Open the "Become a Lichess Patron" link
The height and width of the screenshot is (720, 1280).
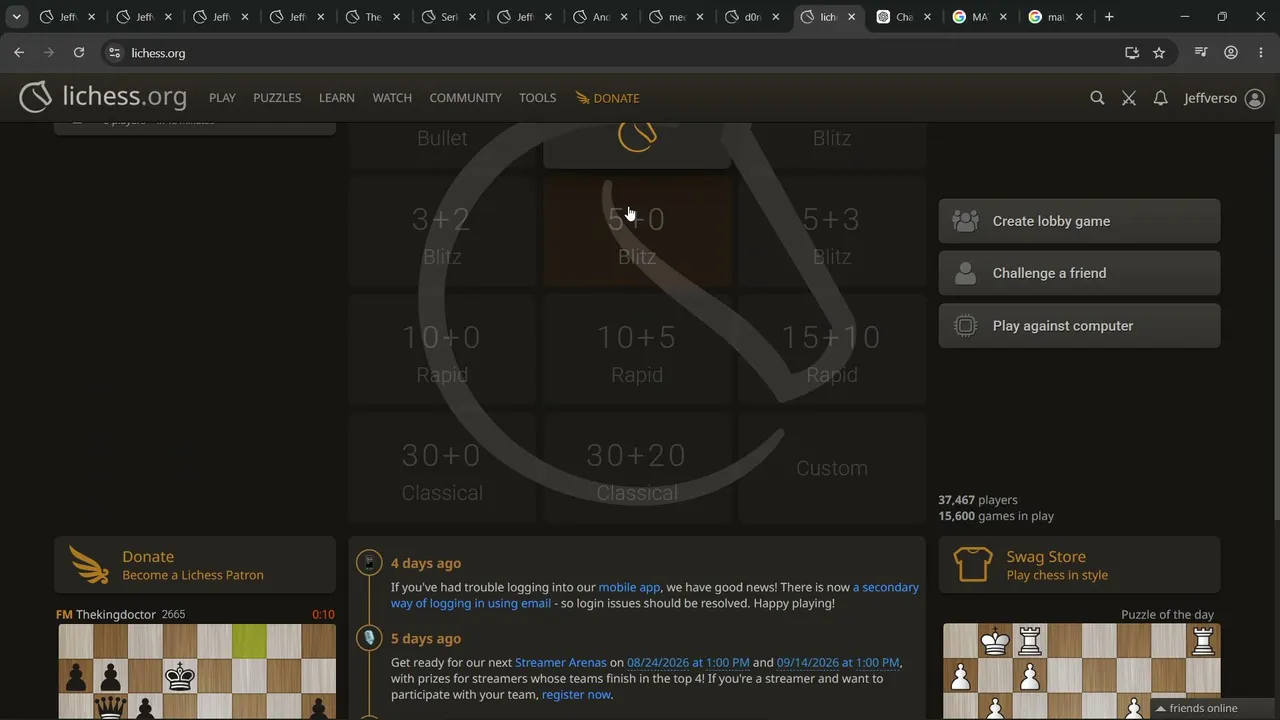[x=193, y=575]
